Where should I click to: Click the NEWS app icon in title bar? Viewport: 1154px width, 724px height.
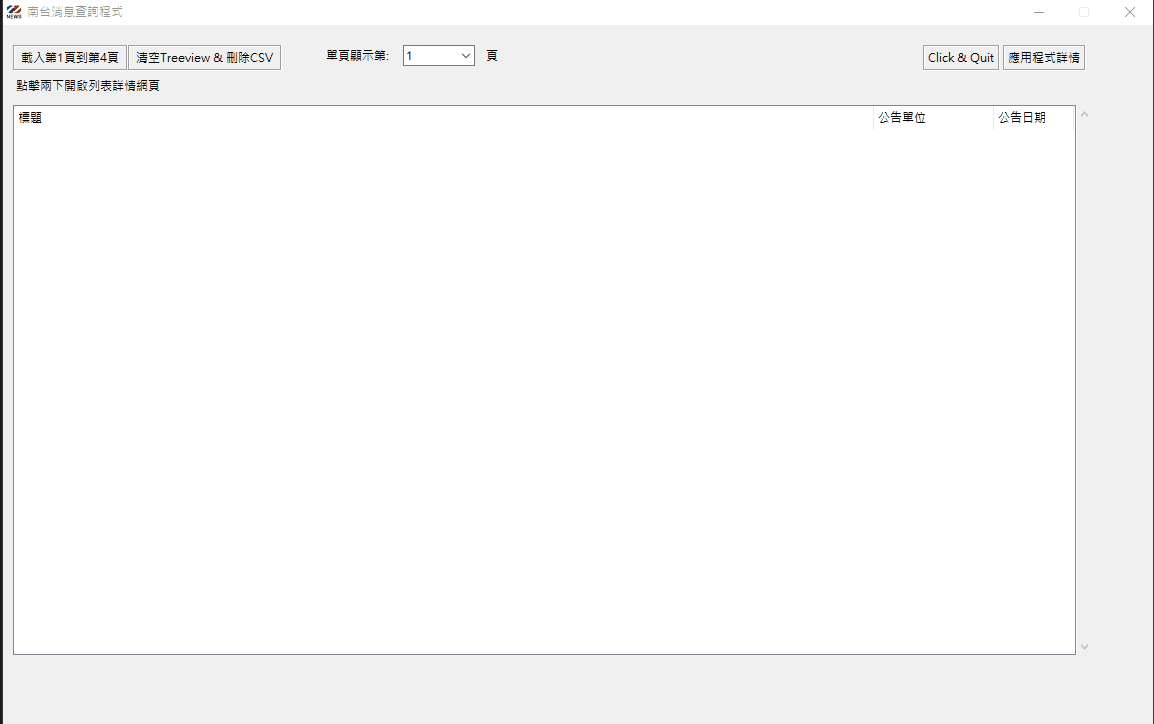pos(13,12)
